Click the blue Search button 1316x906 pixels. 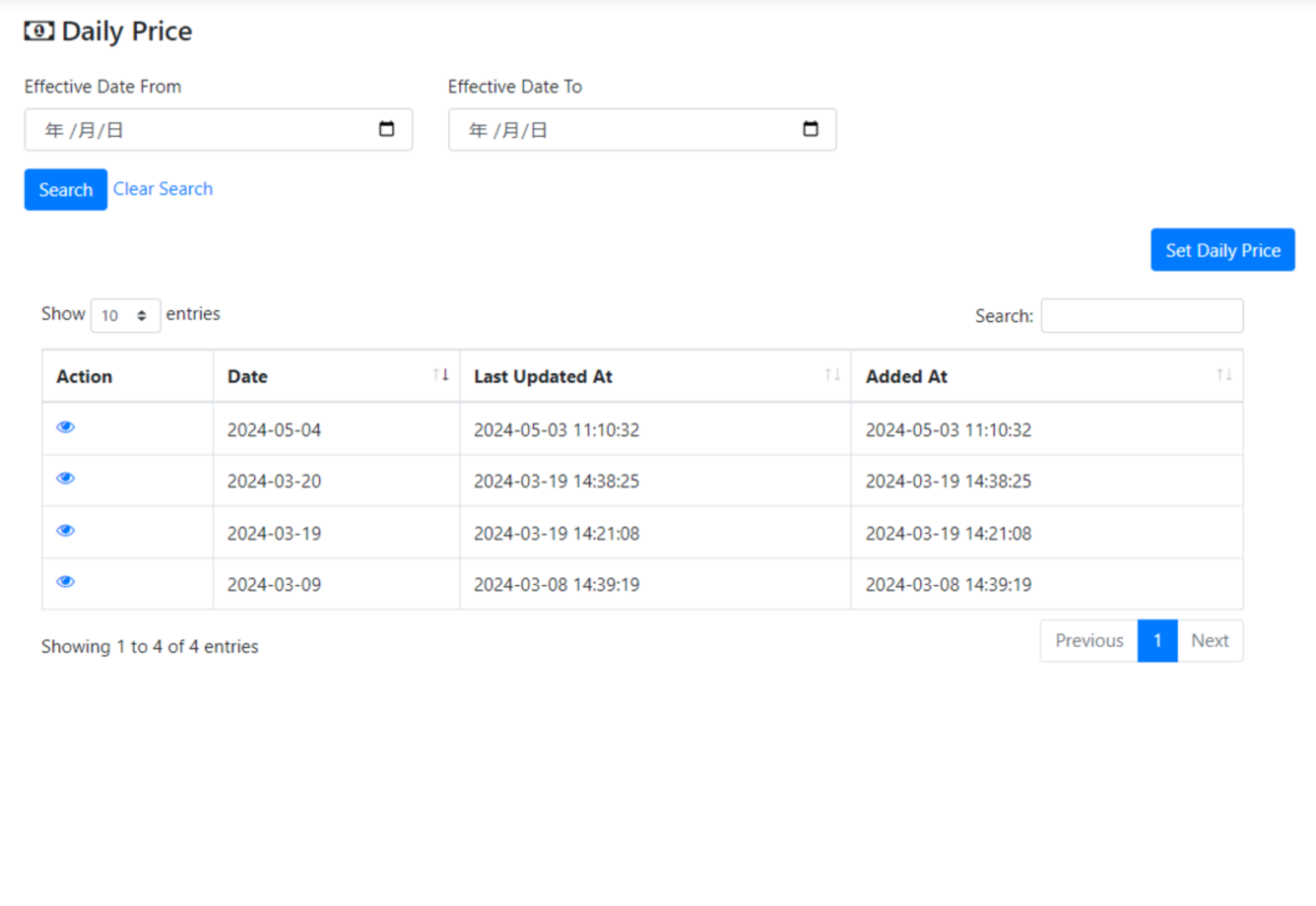coord(66,190)
